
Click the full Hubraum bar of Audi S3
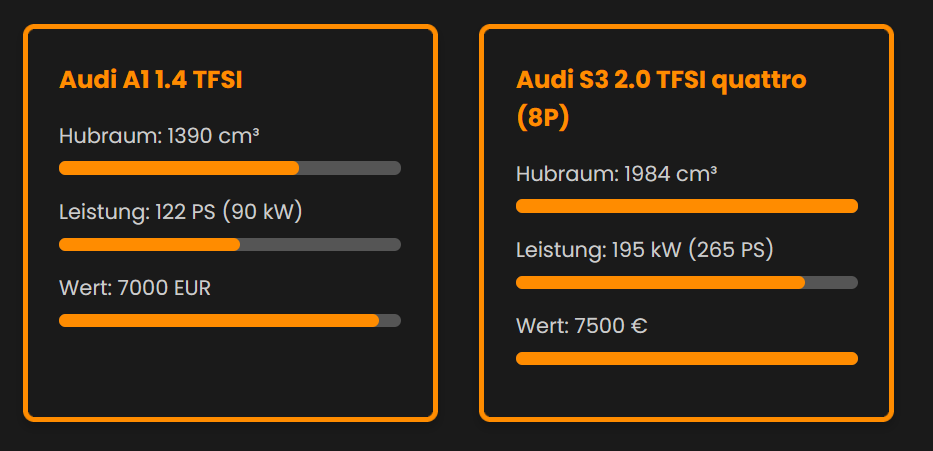(x=687, y=206)
